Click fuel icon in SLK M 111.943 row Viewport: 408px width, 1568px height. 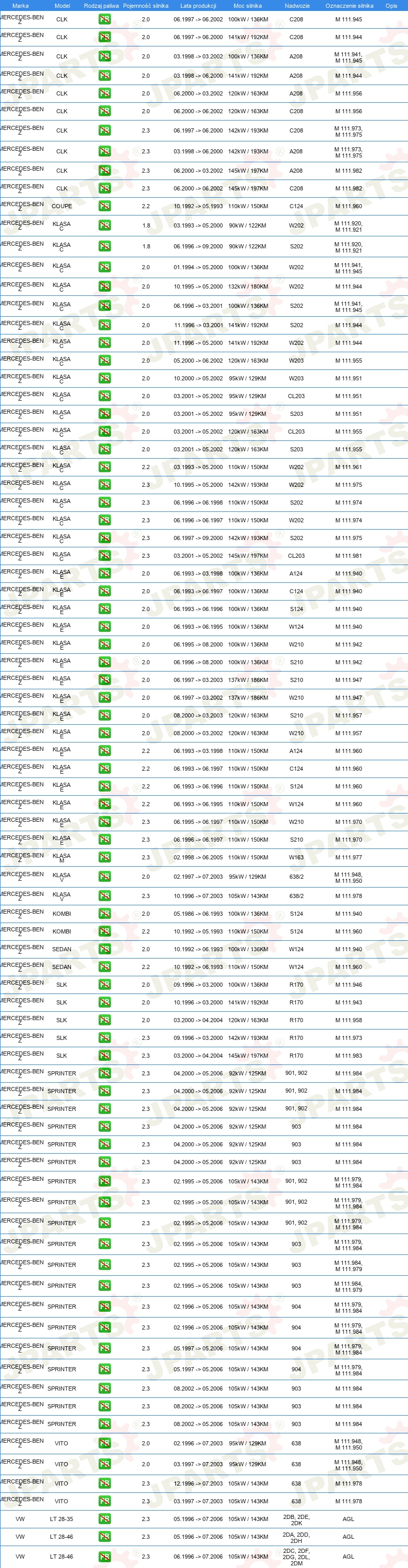pos(105,1002)
